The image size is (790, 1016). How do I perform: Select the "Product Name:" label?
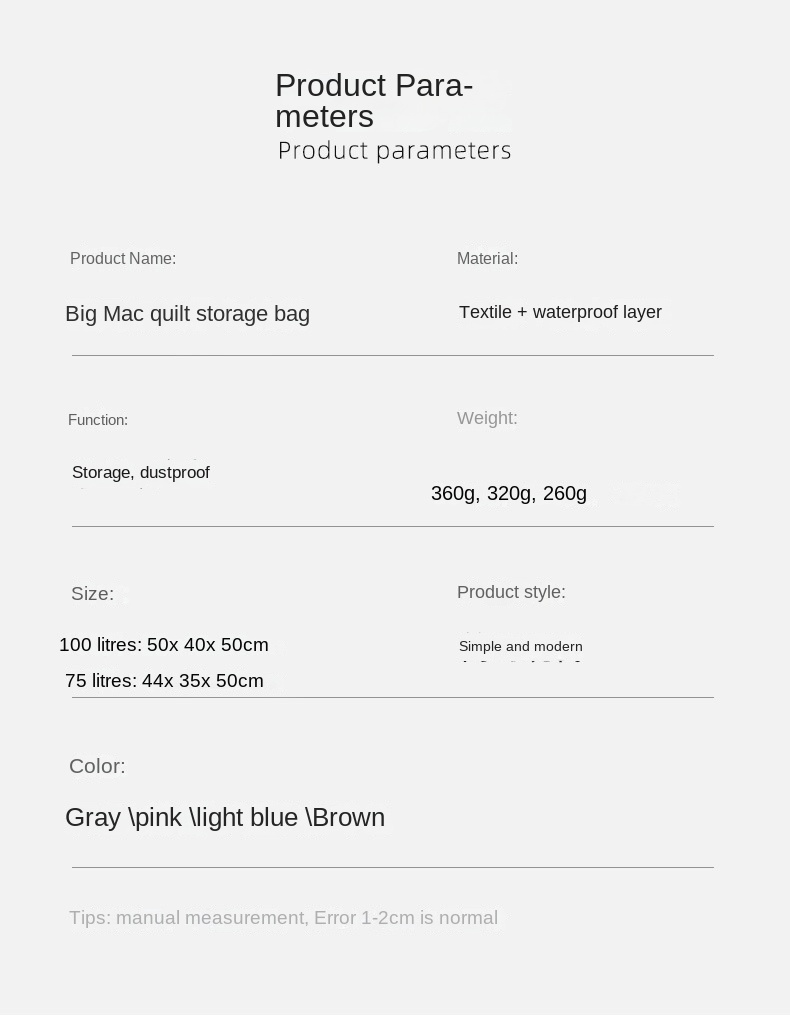click(123, 259)
